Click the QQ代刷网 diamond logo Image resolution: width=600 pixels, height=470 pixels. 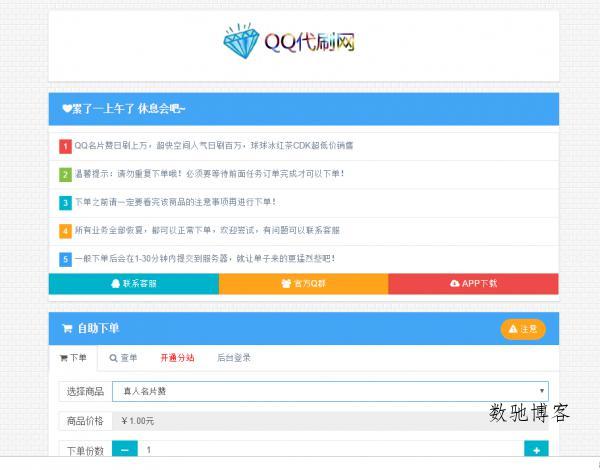[x=289, y=41]
